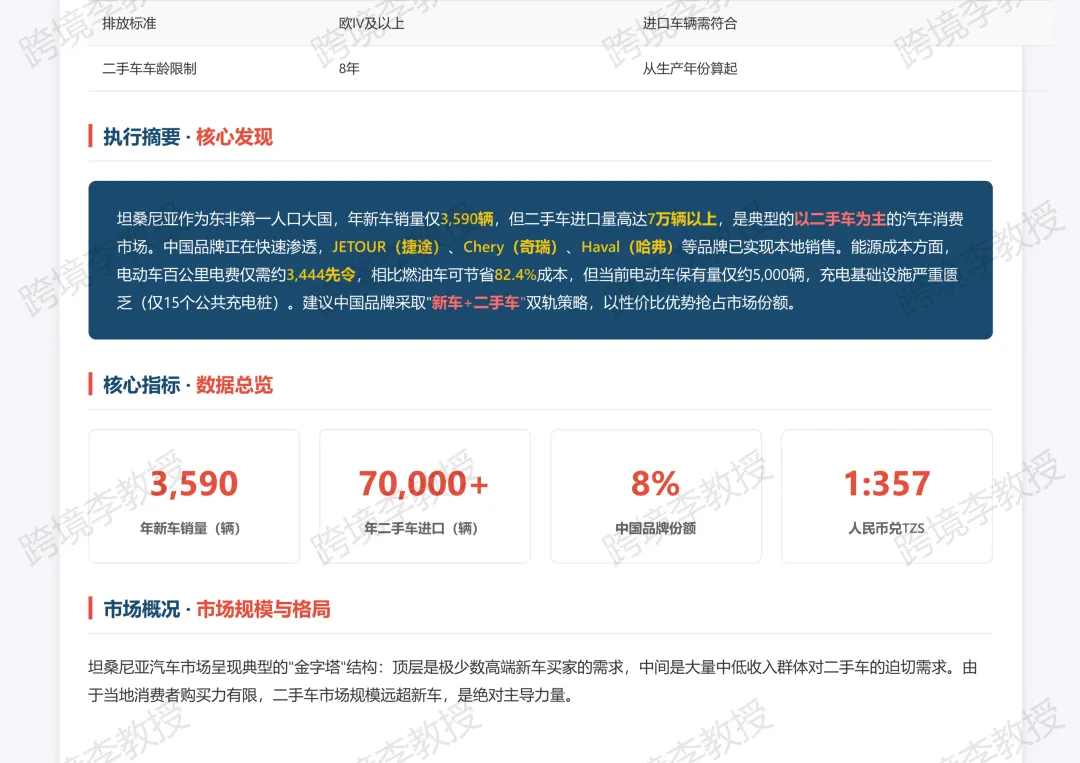Image resolution: width=1080 pixels, height=763 pixels.
Task: Click the paragraph beginning '坦桑尼亚汽车市场呈现典型的'
Action: coord(532,681)
